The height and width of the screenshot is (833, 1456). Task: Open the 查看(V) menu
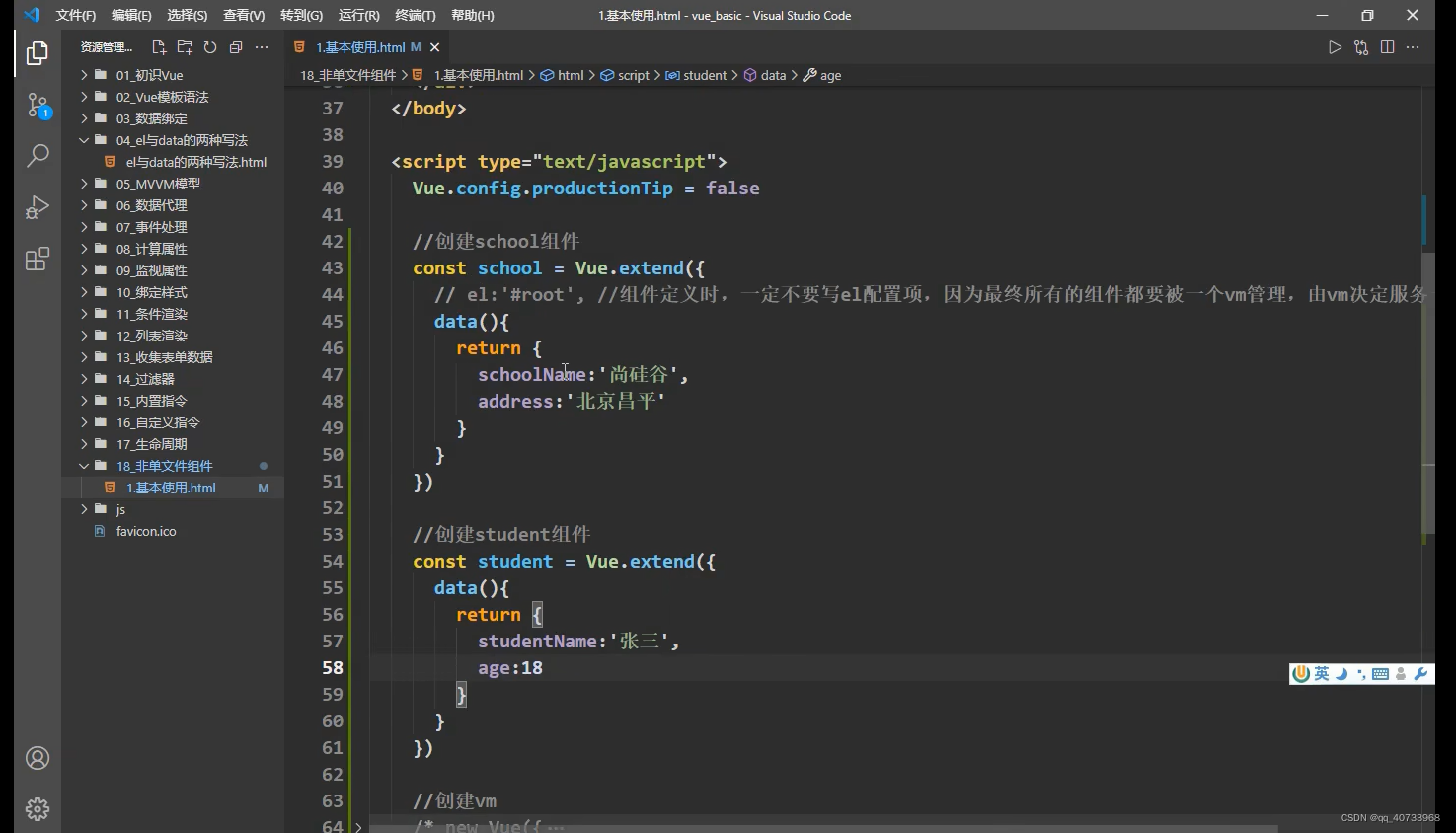tap(244, 15)
